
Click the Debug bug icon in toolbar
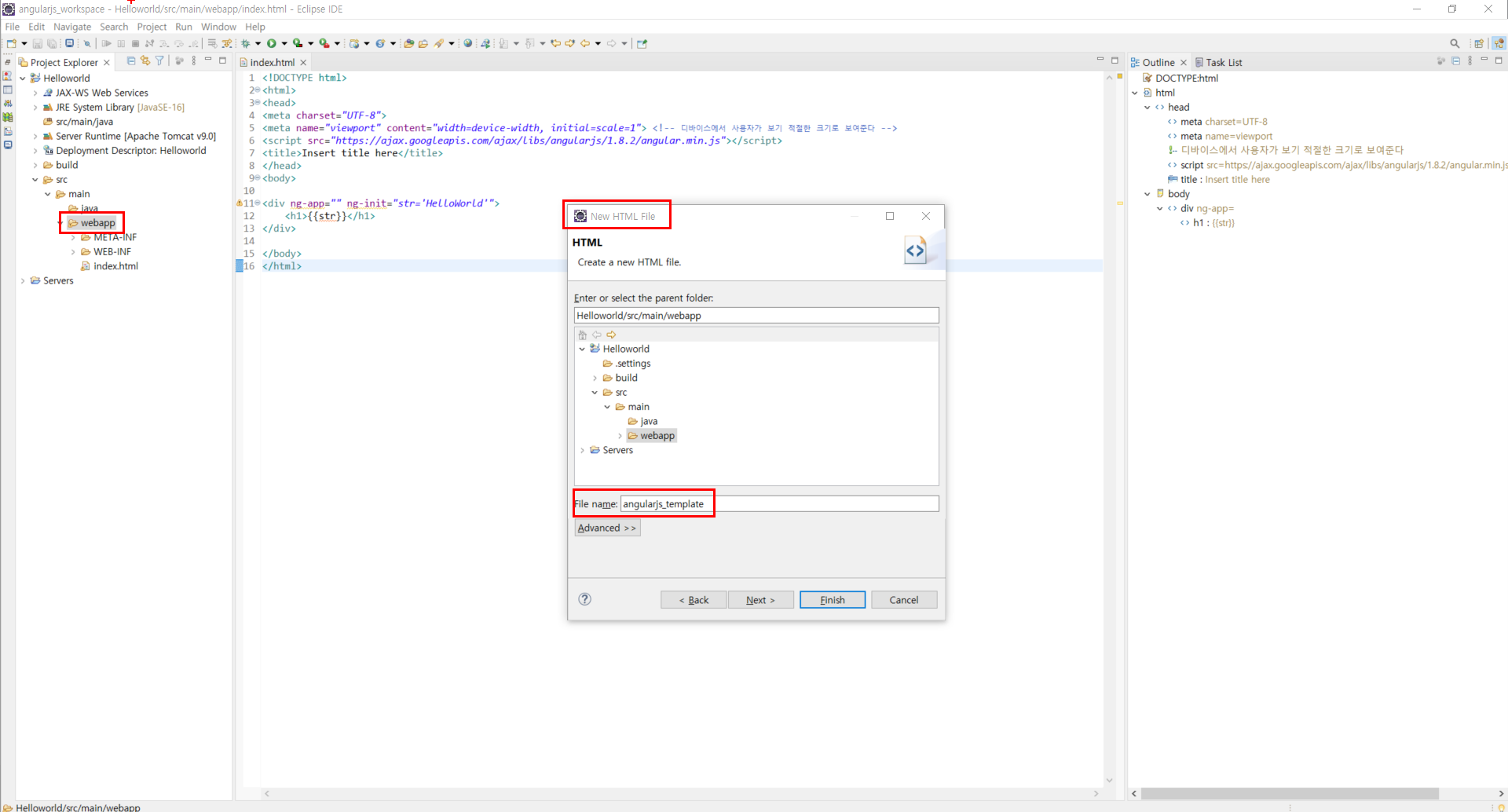(245, 43)
